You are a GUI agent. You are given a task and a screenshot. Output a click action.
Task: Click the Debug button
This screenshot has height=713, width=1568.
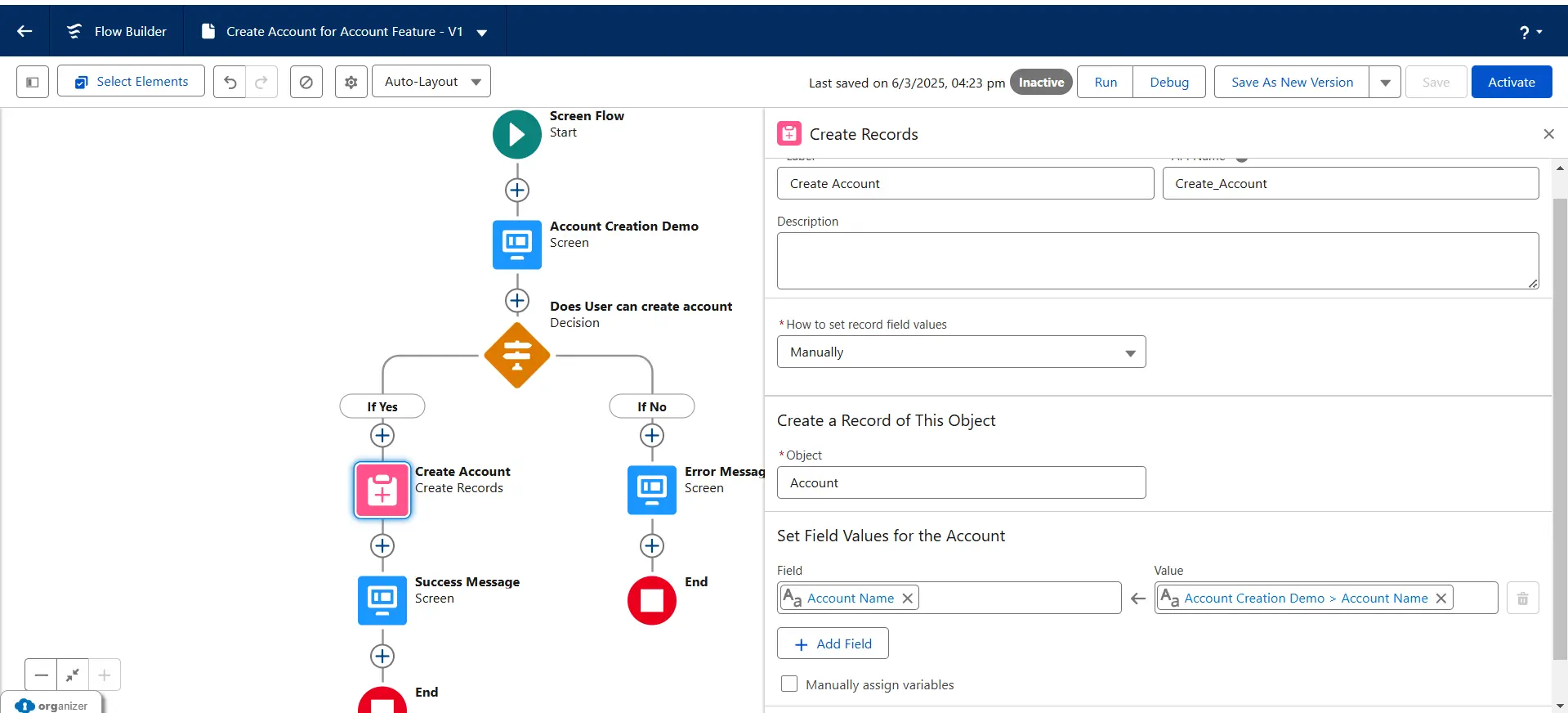(1169, 82)
